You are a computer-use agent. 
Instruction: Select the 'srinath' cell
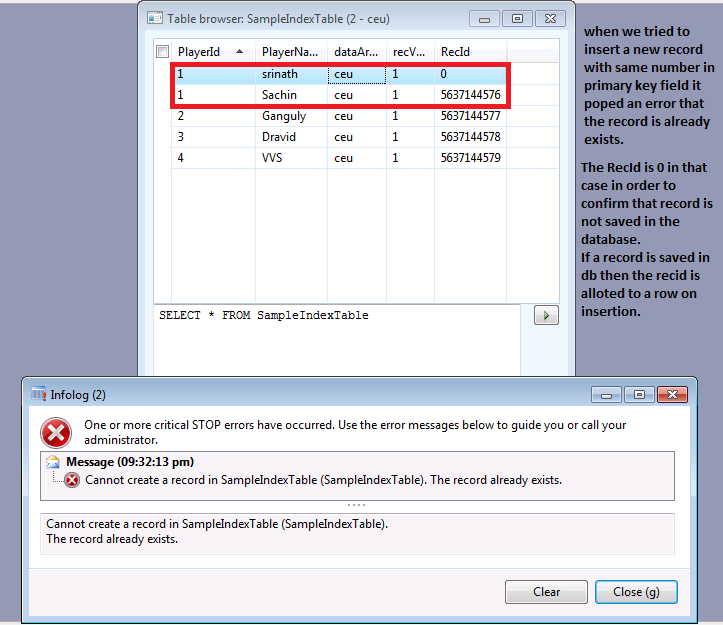pos(291,74)
